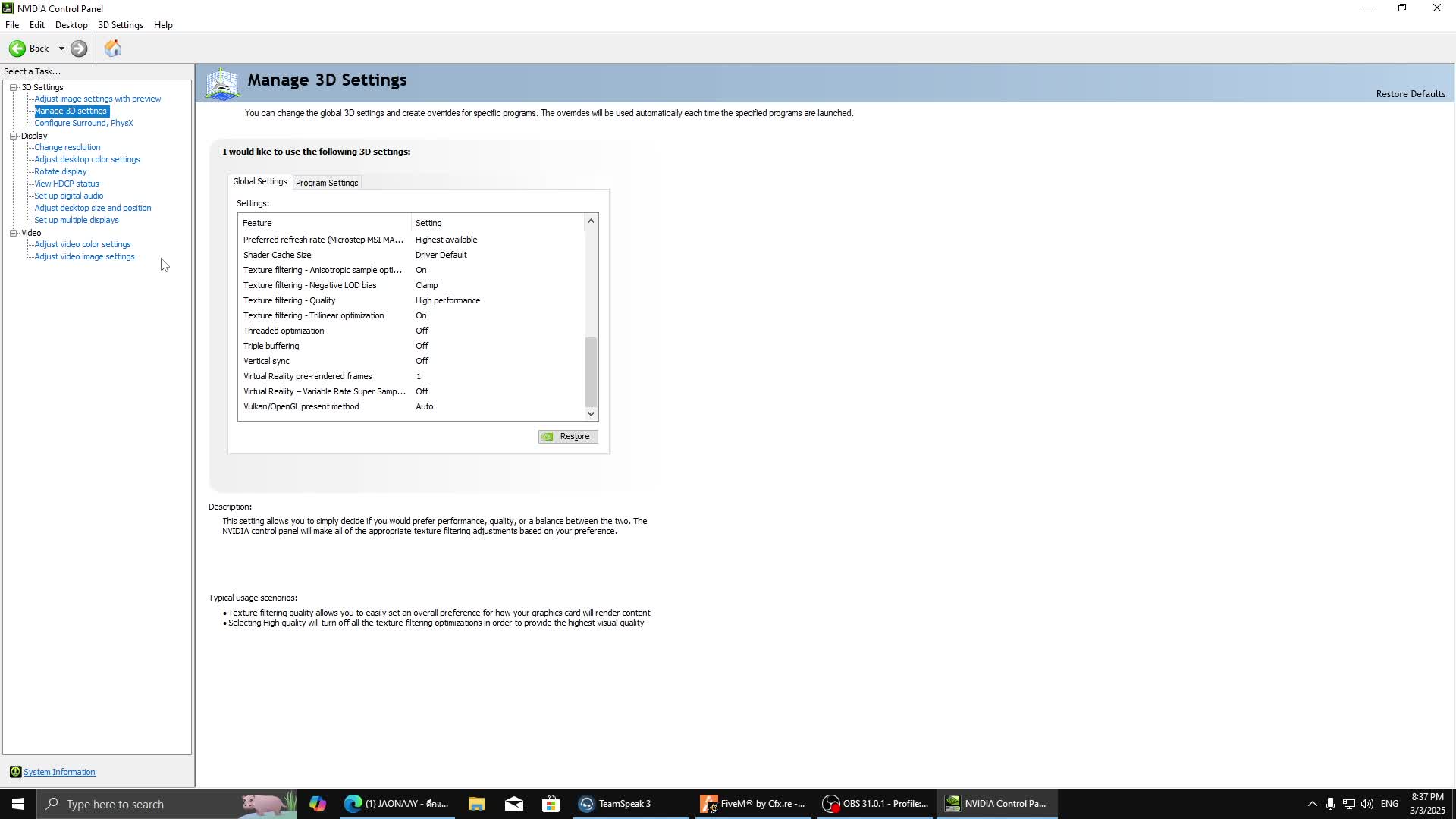
Task: Click the settings list scrollbar thumb
Action: [x=591, y=372]
